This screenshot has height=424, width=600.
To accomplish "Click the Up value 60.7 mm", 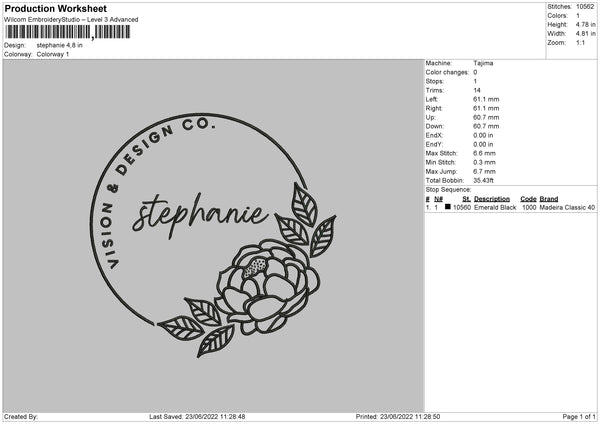I will pos(486,117).
